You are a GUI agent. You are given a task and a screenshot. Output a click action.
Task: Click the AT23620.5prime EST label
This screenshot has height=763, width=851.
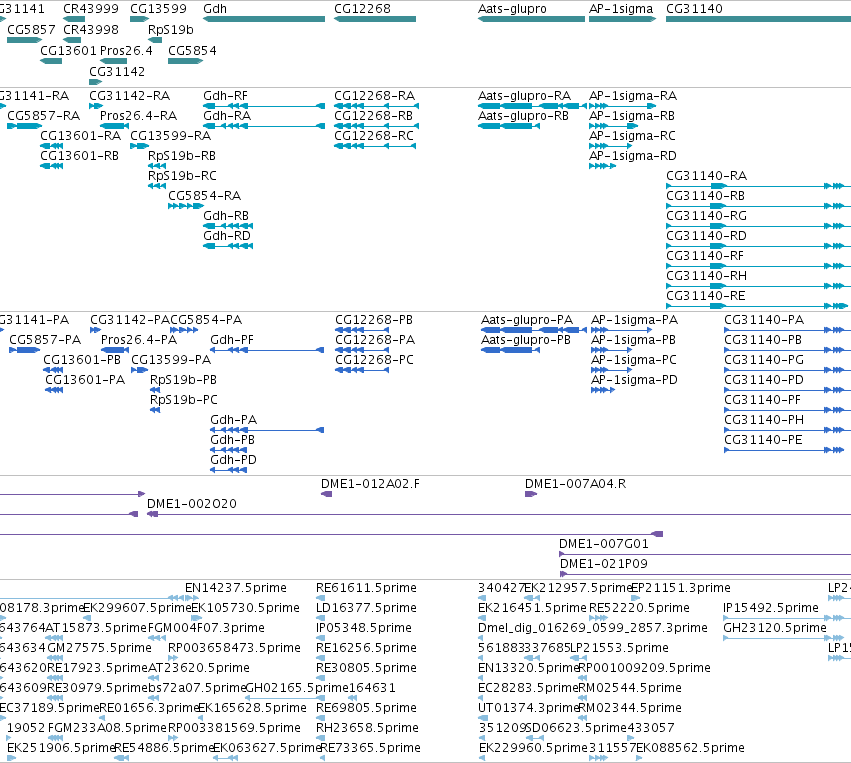[197, 668]
